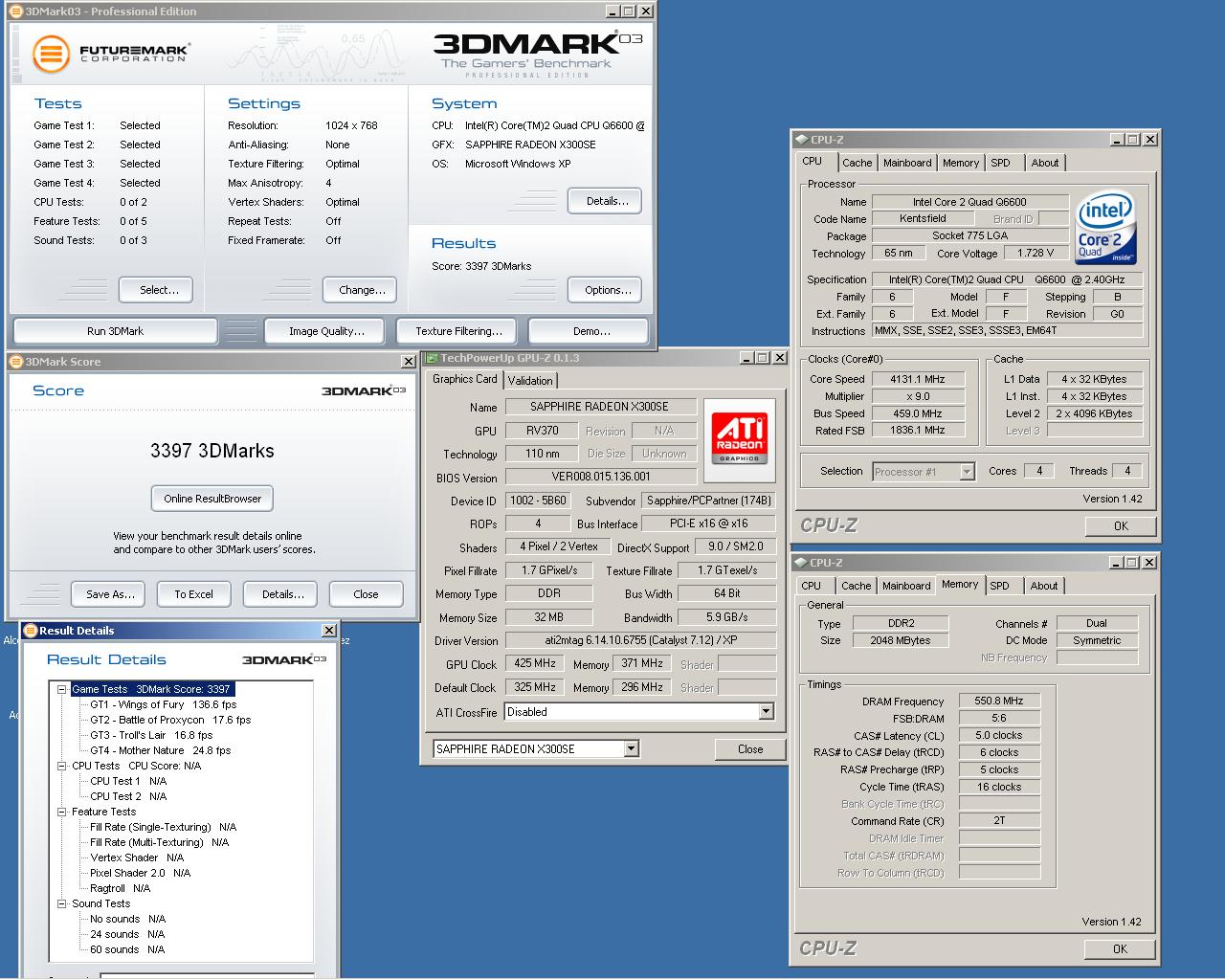Click Close button in GPU-Z

tap(750, 749)
